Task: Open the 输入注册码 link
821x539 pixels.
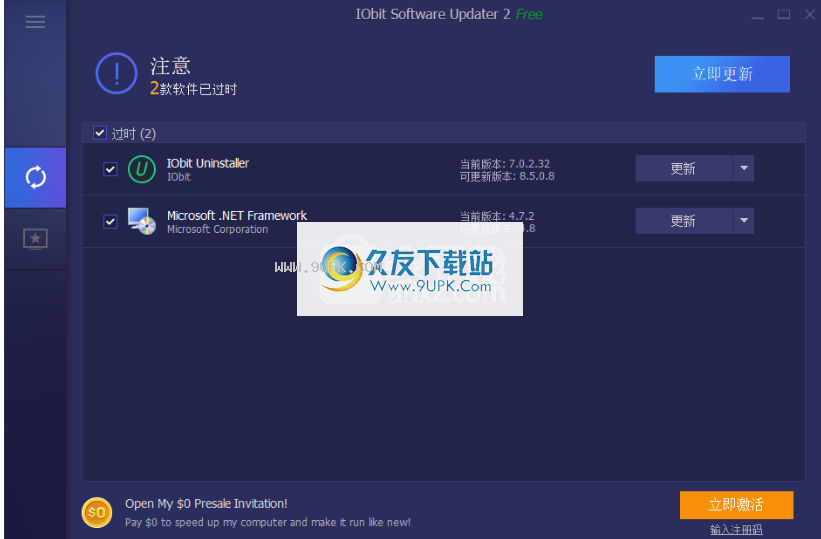Action: 736,530
